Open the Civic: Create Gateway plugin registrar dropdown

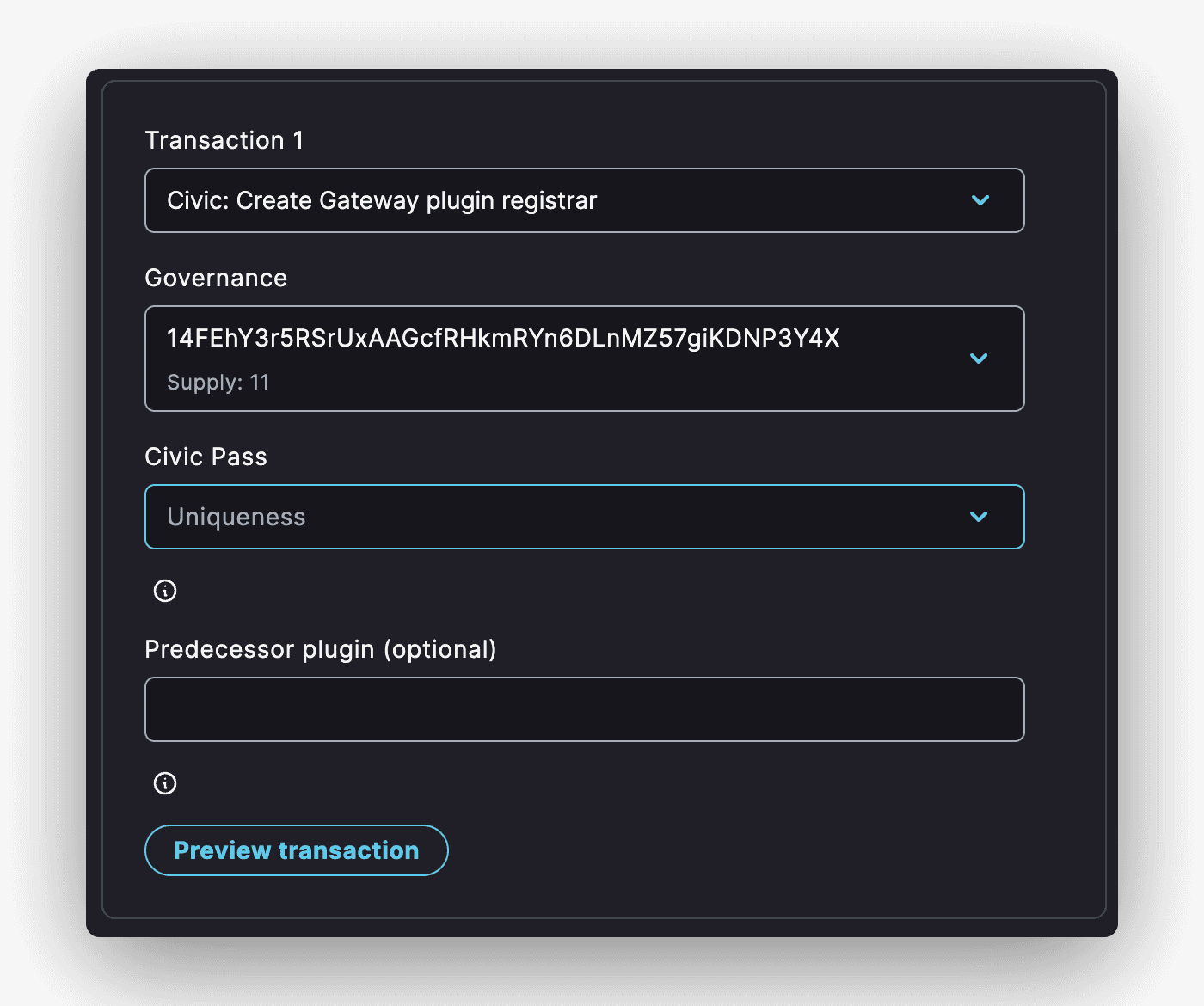(x=585, y=200)
